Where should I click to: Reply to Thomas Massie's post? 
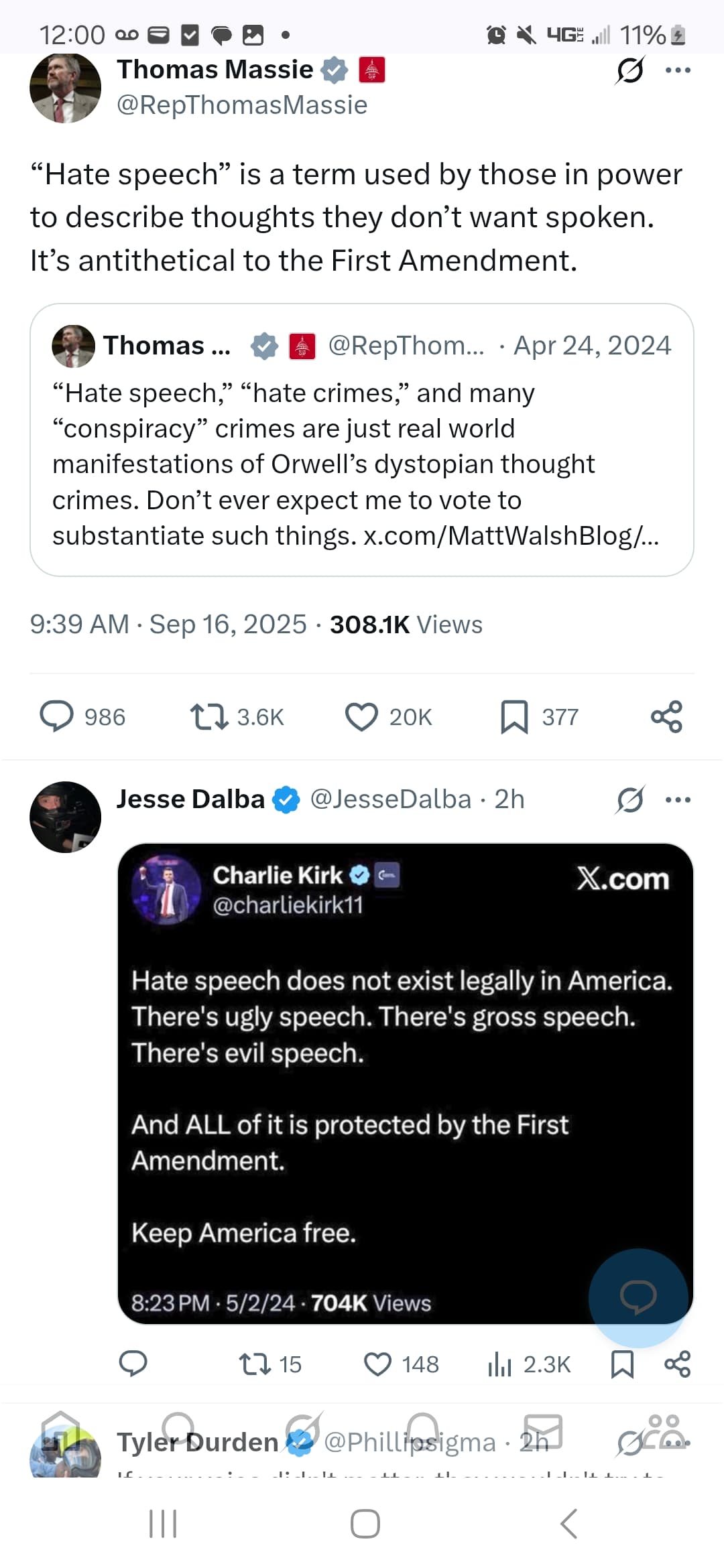[x=57, y=716]
